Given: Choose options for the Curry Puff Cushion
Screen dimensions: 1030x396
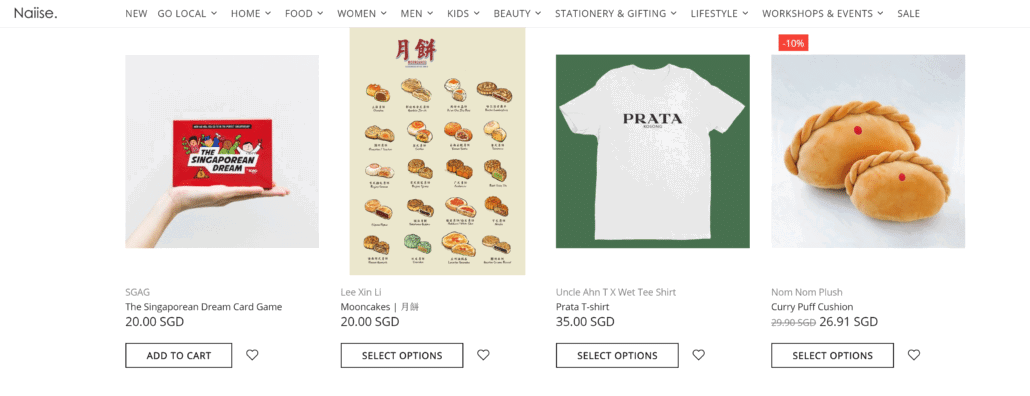Looking at the screenshot, I should point(832,355).
